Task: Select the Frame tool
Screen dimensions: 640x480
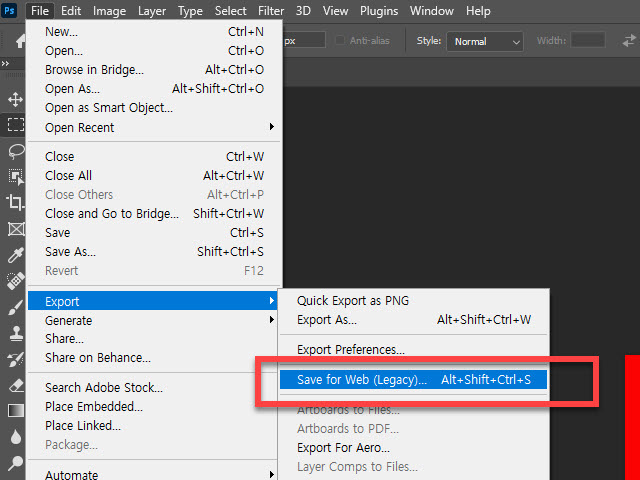Action: pyautogui.click(x=16, y=229)
